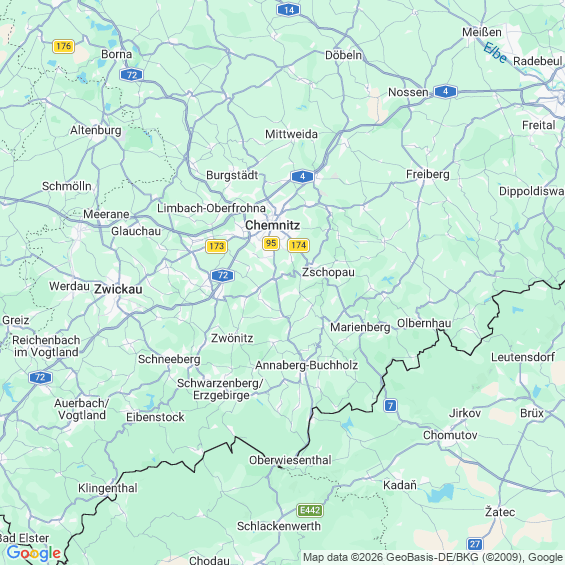The width and height of the screenshot is (565, 565).
Task: Click the A4 shield near Nossen
Action: tap(445, 92)
